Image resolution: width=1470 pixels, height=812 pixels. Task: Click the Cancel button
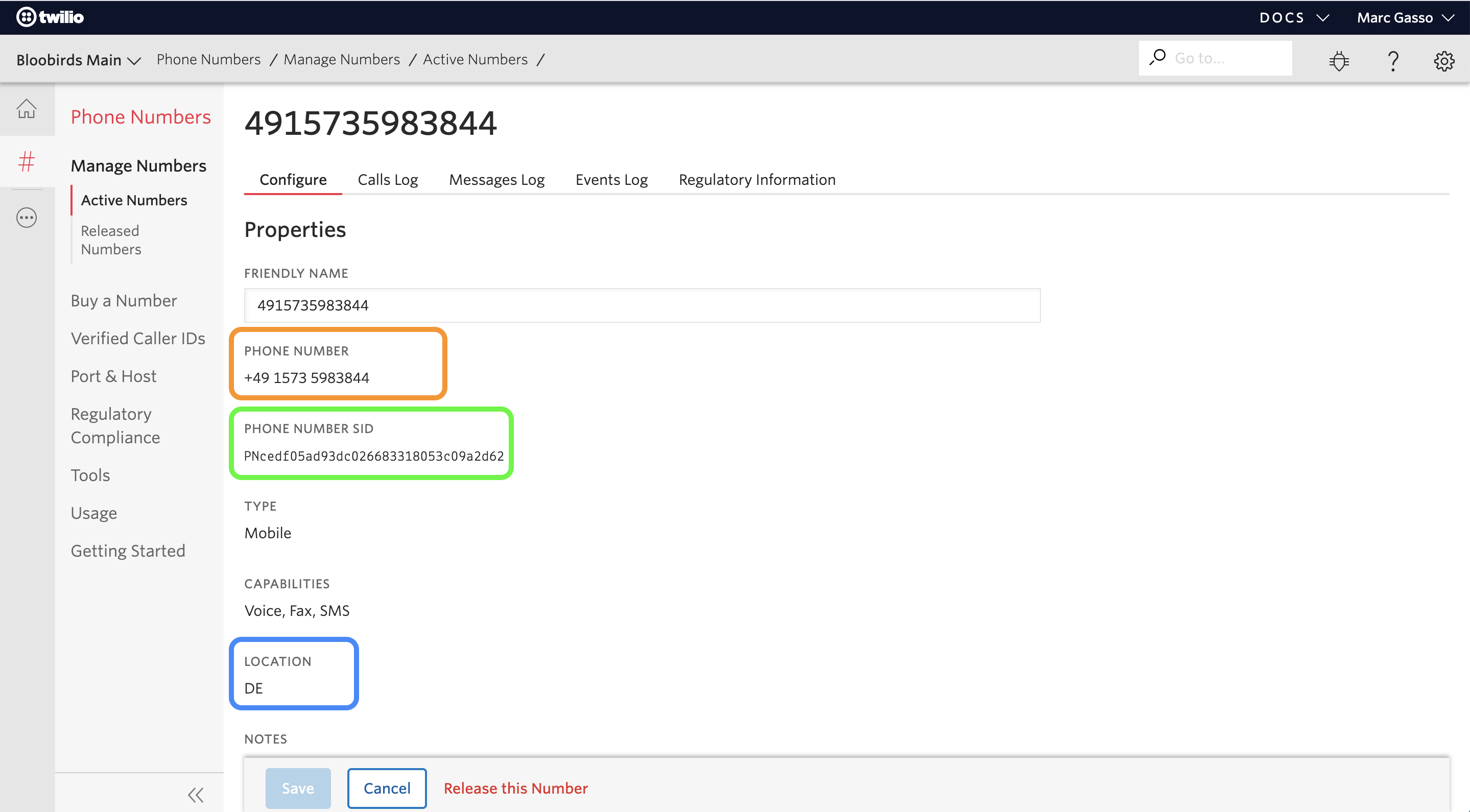click(386, 788)
